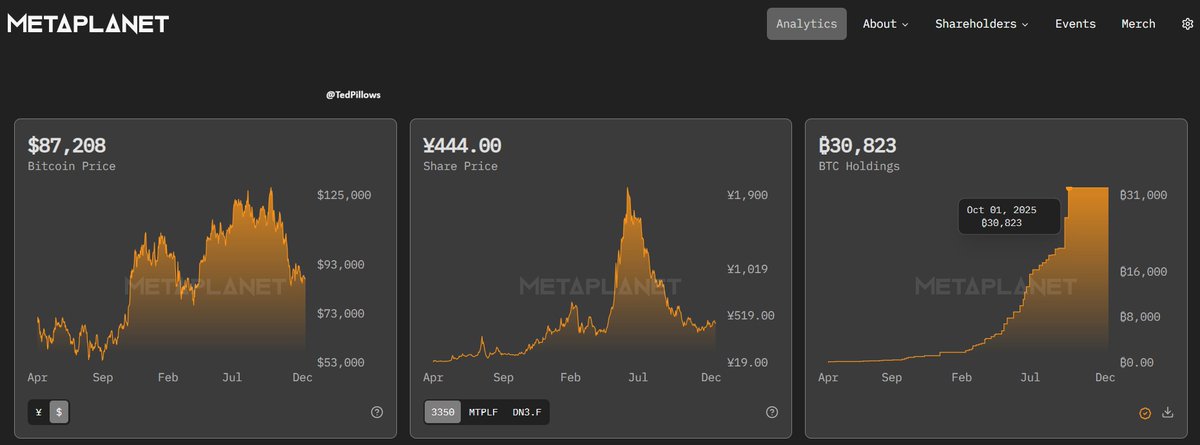Go to the Events page
1200x445 pixels.
pyautogui.click(x=1075, y=24)
